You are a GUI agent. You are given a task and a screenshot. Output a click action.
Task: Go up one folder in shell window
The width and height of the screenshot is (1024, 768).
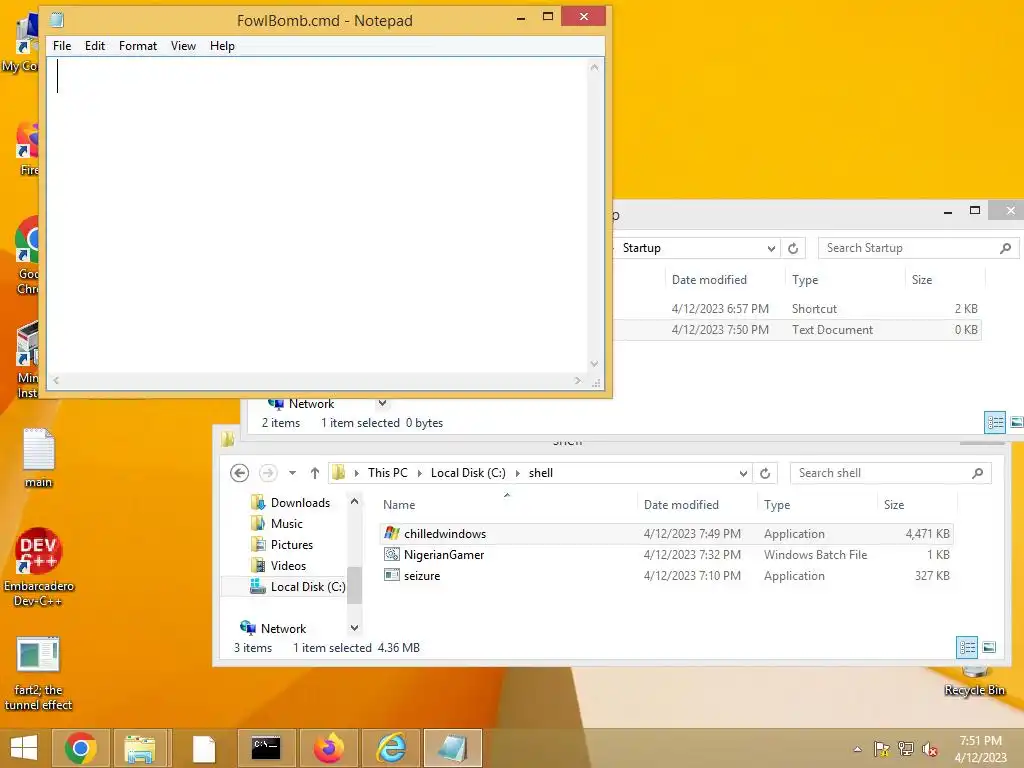(315, 473)
